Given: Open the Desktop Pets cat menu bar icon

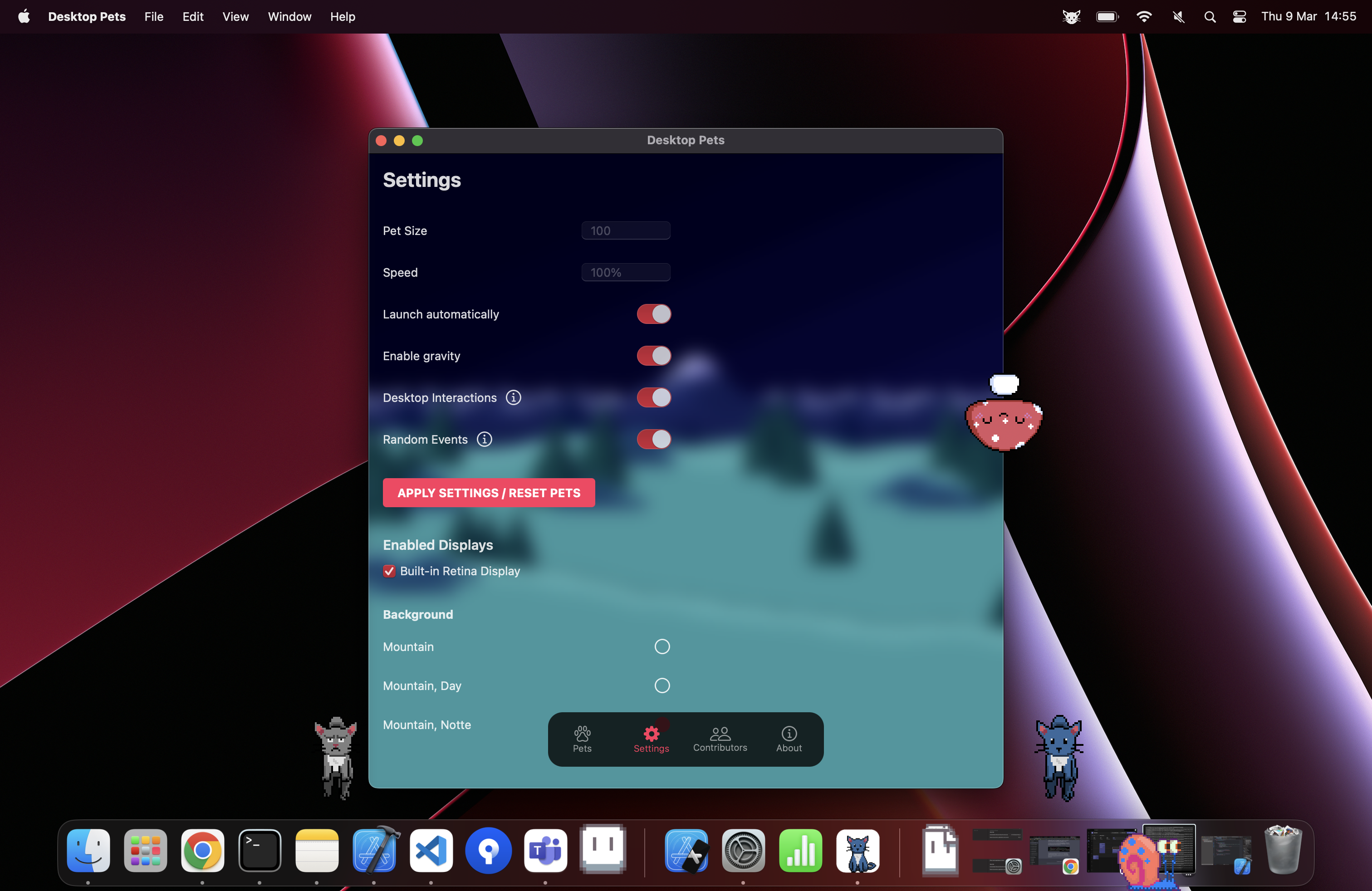Looking at the screenshot, I should (x=1070, y=17).
